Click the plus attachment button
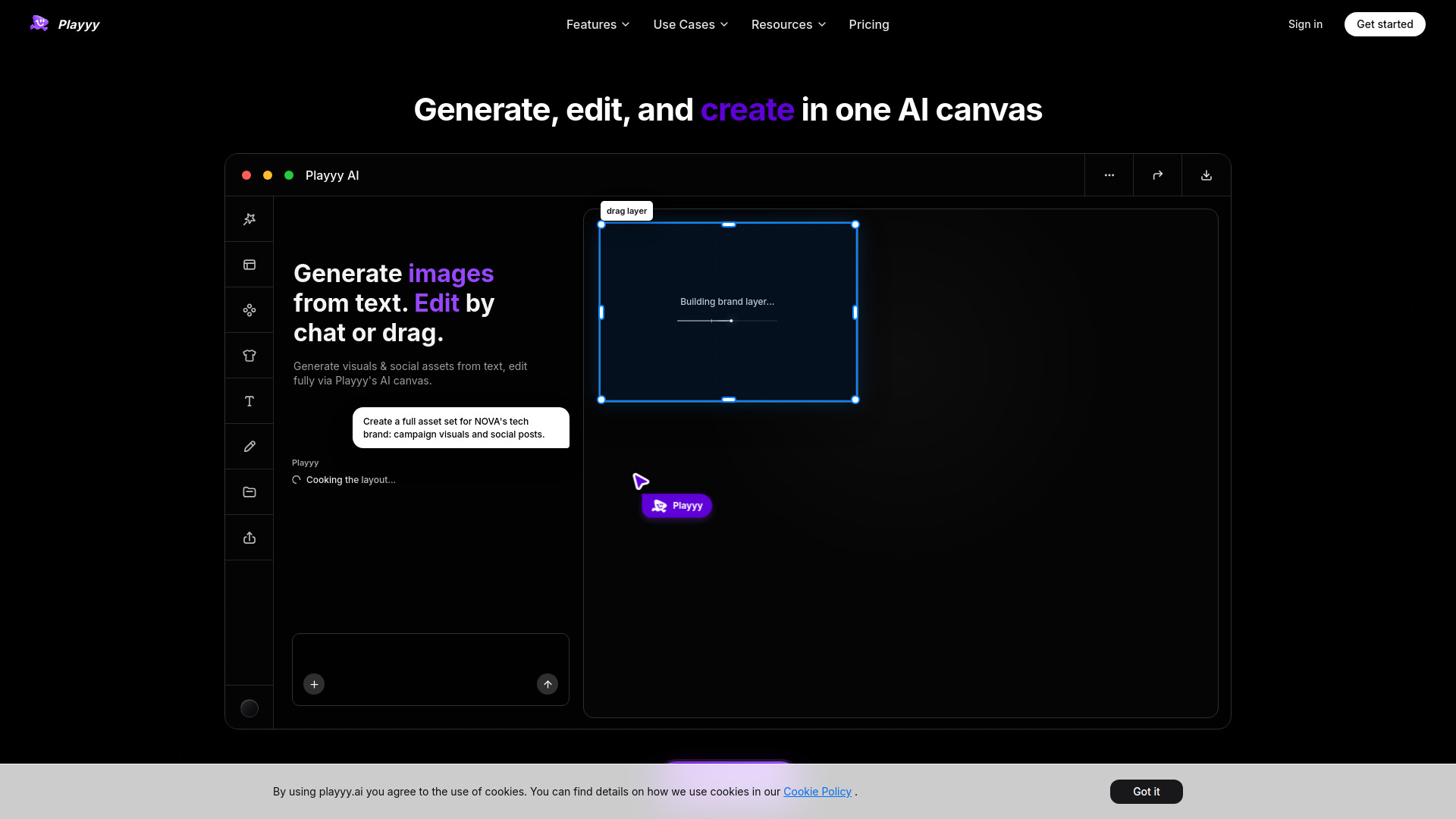1456x819 pixels. click(314, 684)
